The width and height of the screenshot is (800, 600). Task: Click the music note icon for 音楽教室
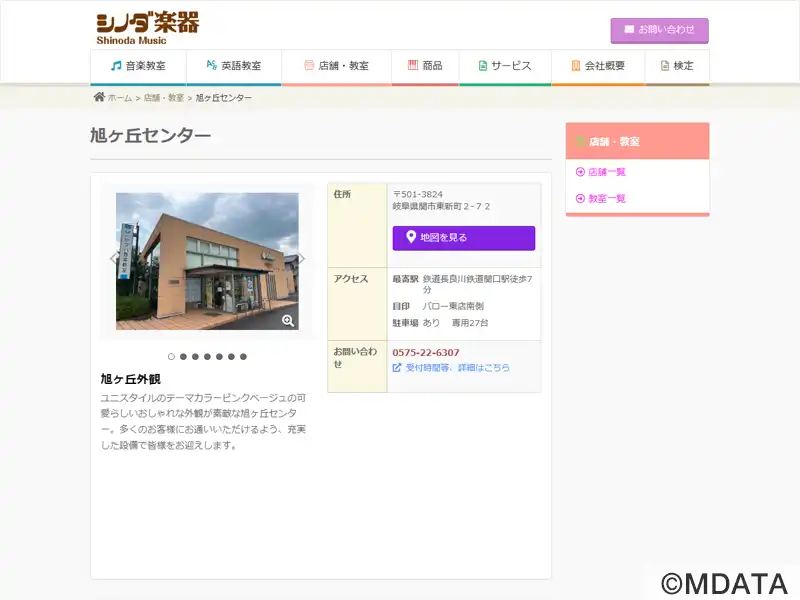[116, 66]
